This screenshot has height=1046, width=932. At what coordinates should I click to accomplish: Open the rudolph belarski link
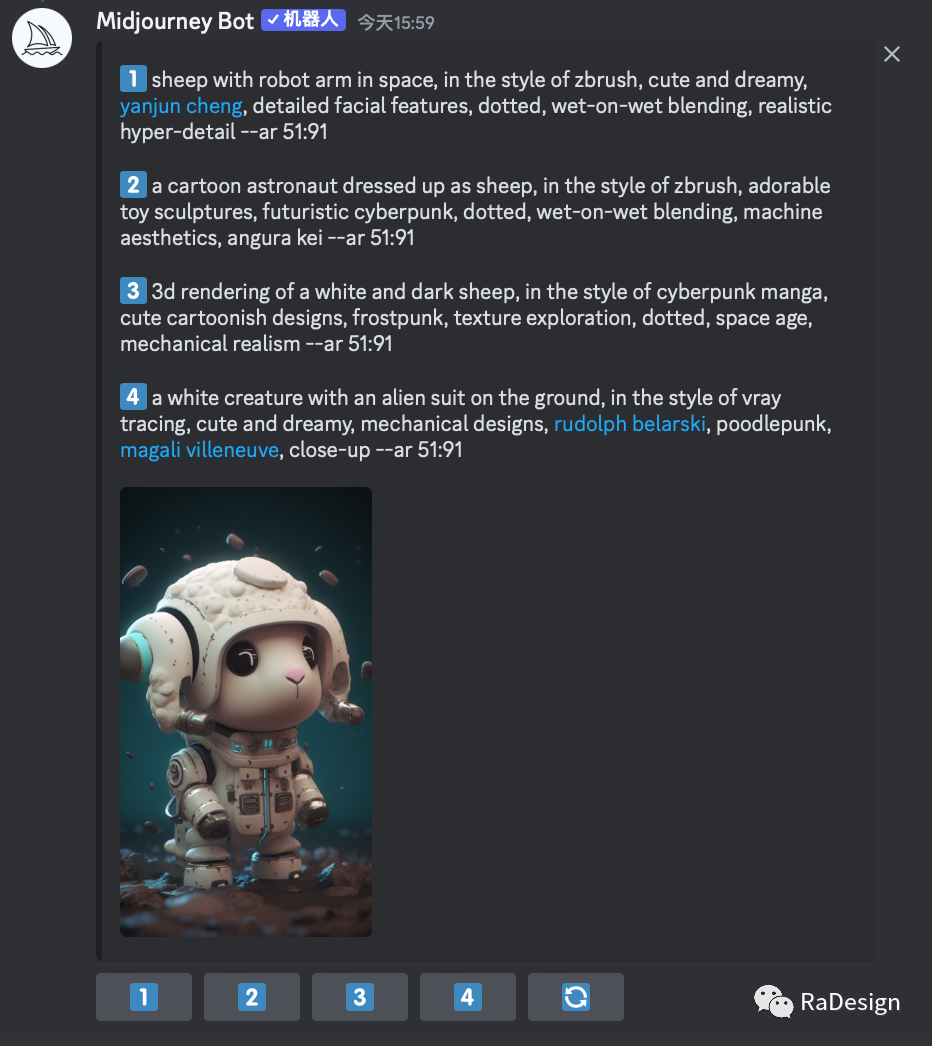(x=630, y=424)
